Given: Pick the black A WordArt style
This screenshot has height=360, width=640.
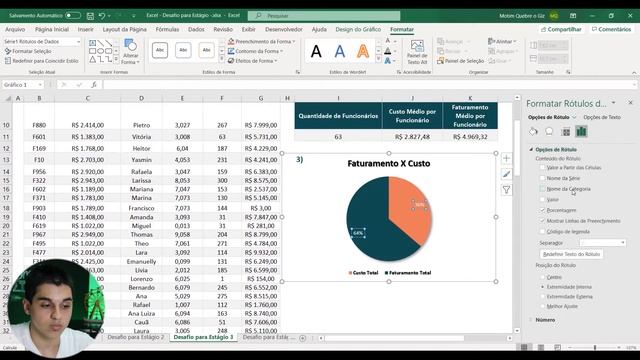Looking at the screenshot, I should 316,52.
